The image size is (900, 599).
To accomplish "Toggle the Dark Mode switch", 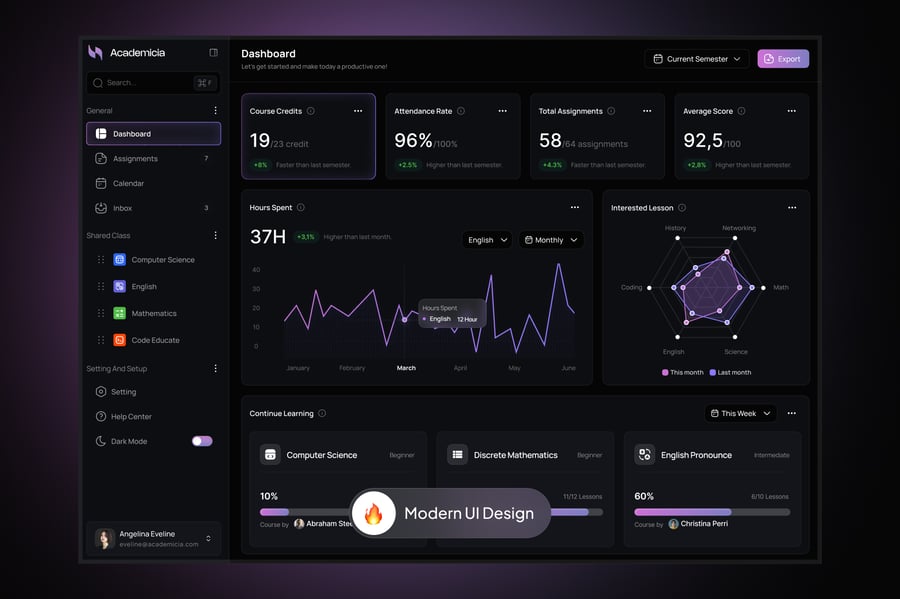I will coord(202,441).
